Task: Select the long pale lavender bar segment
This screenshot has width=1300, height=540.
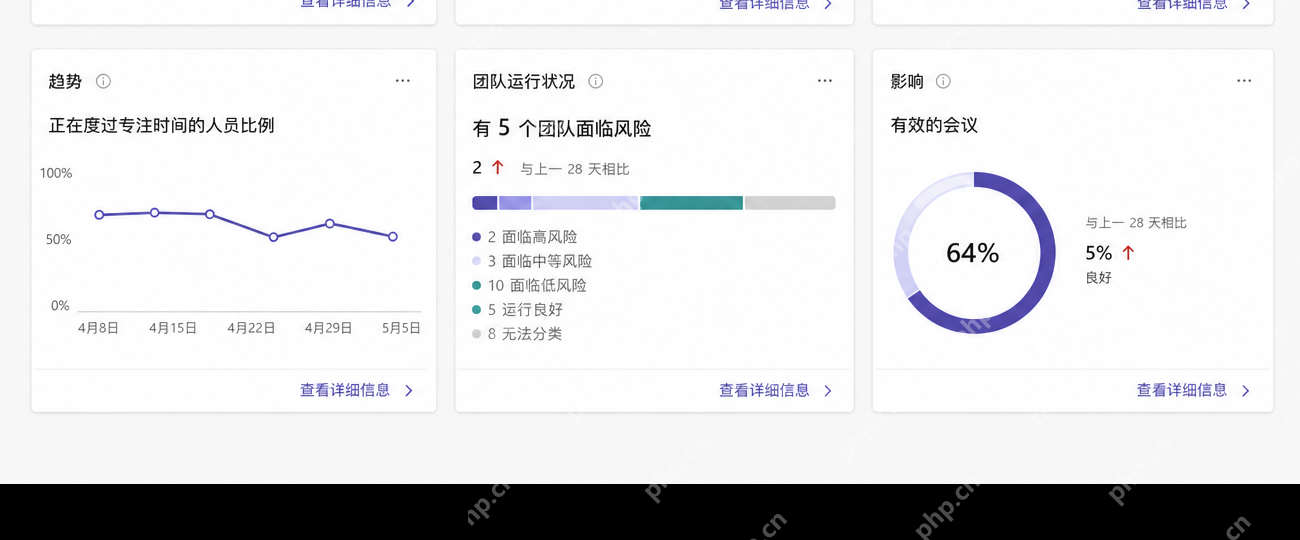Action: tap(585, 203)
